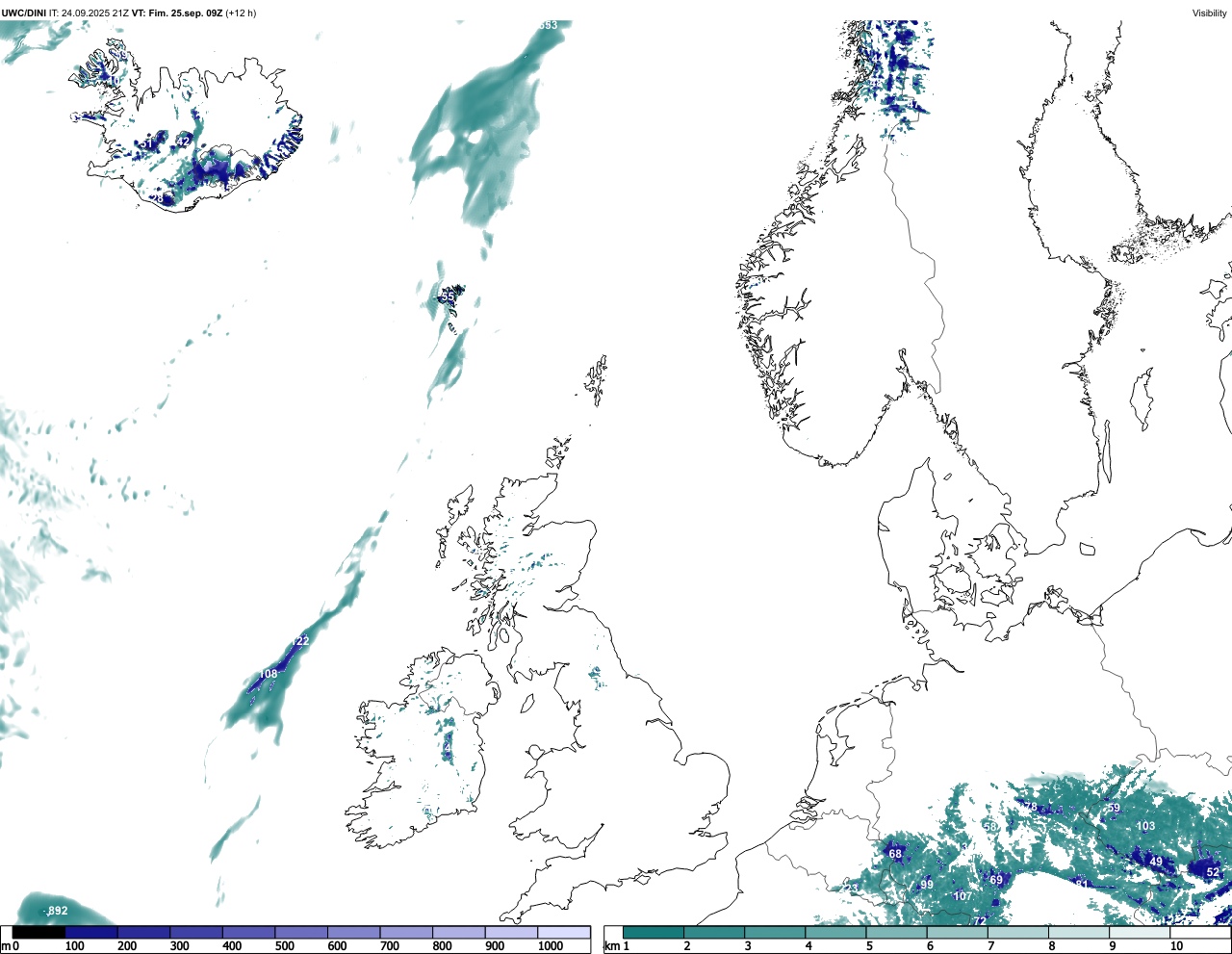Screen dimensions: 1232x954
Task: Click the 1–2 km dark teal legend swatch
Action: (654, 933)
